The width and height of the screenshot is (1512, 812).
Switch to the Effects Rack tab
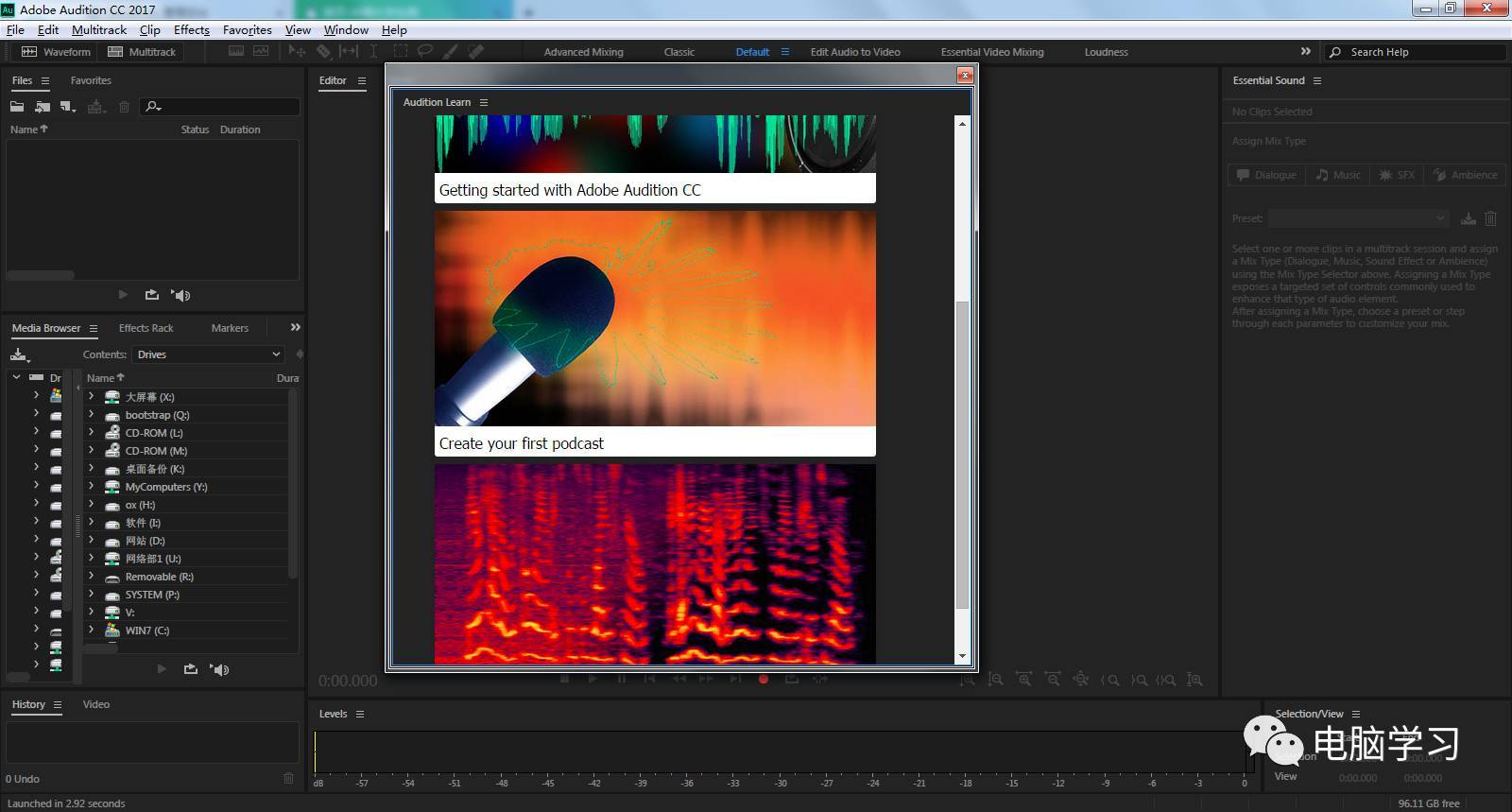point(146,328)
